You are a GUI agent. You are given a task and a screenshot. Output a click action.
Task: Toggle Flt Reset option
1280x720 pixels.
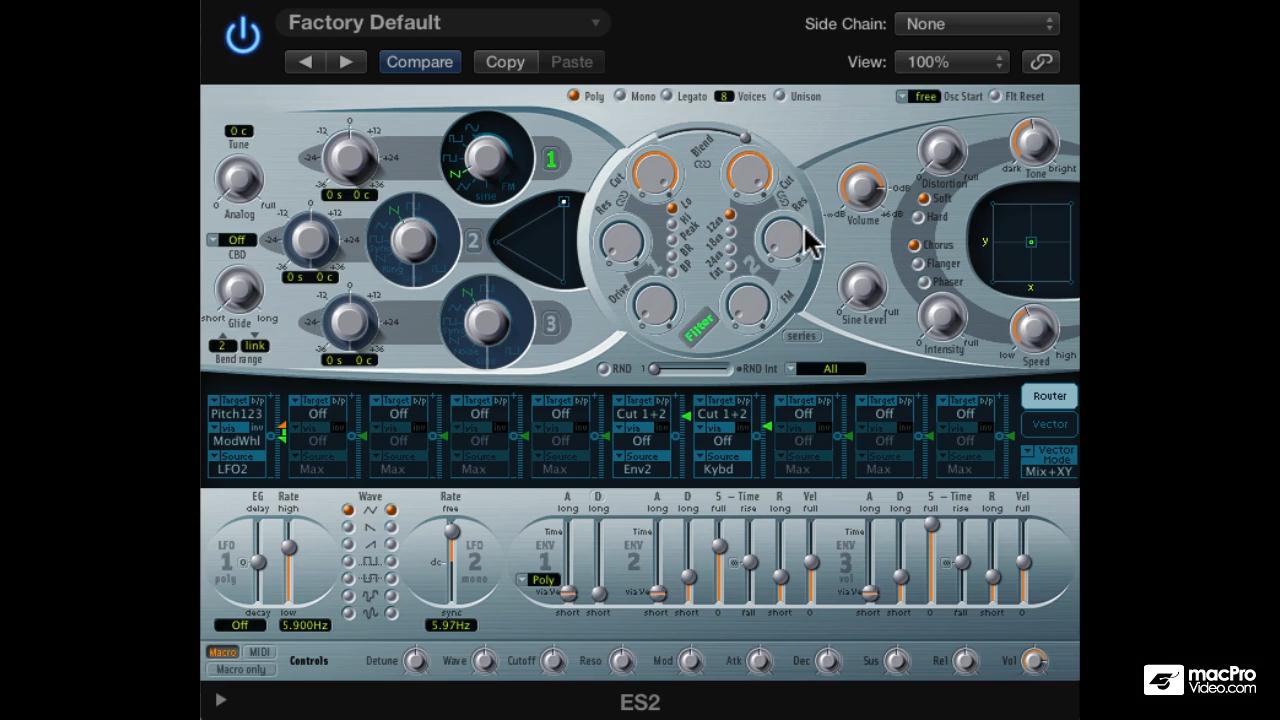(x=995, y=96)
